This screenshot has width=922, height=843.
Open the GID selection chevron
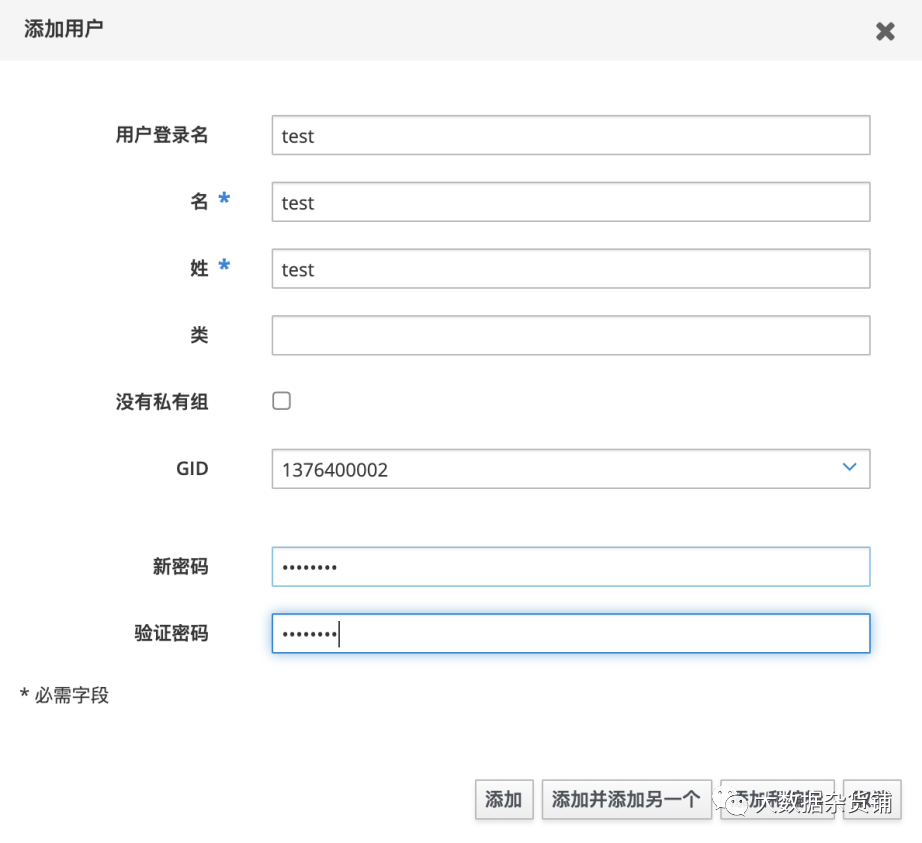click(x=849, y=468)
